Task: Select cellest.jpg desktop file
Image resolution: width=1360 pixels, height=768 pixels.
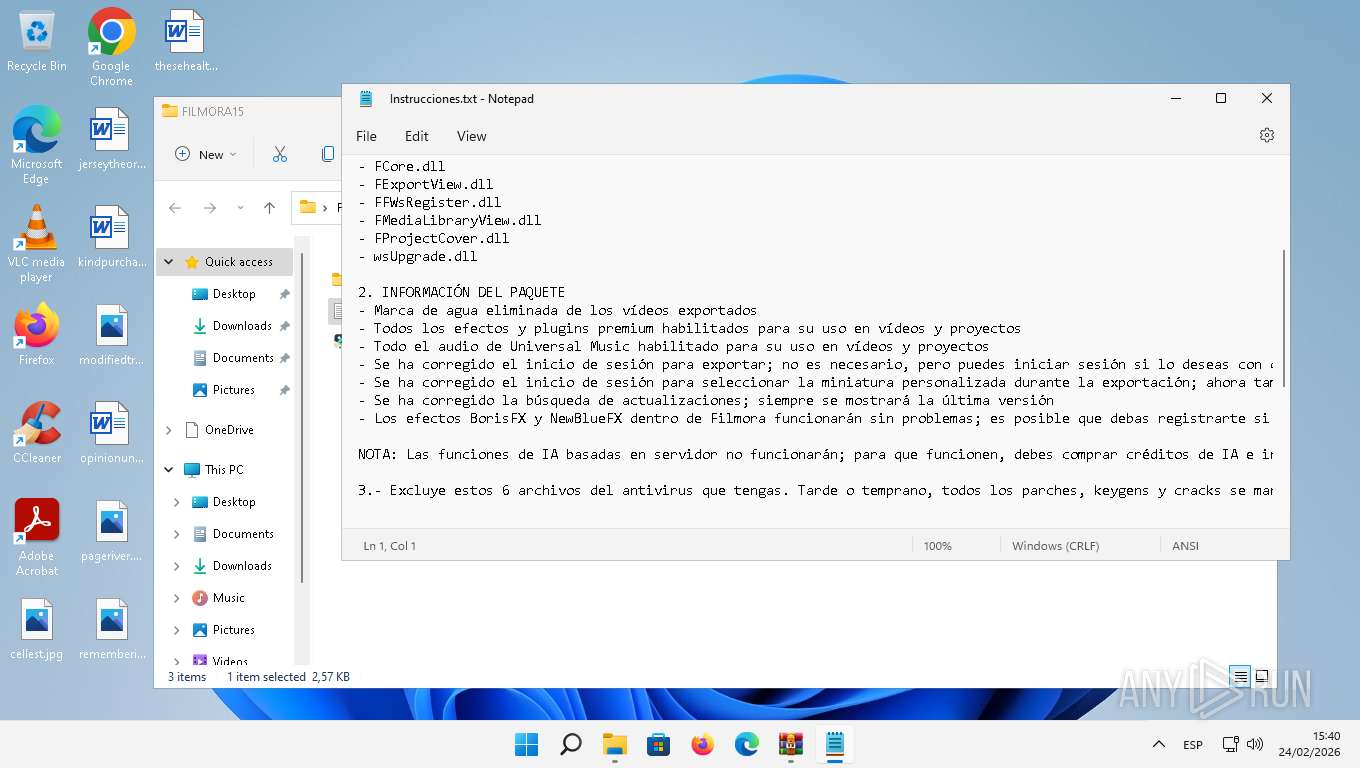Action: click(36, 628)
